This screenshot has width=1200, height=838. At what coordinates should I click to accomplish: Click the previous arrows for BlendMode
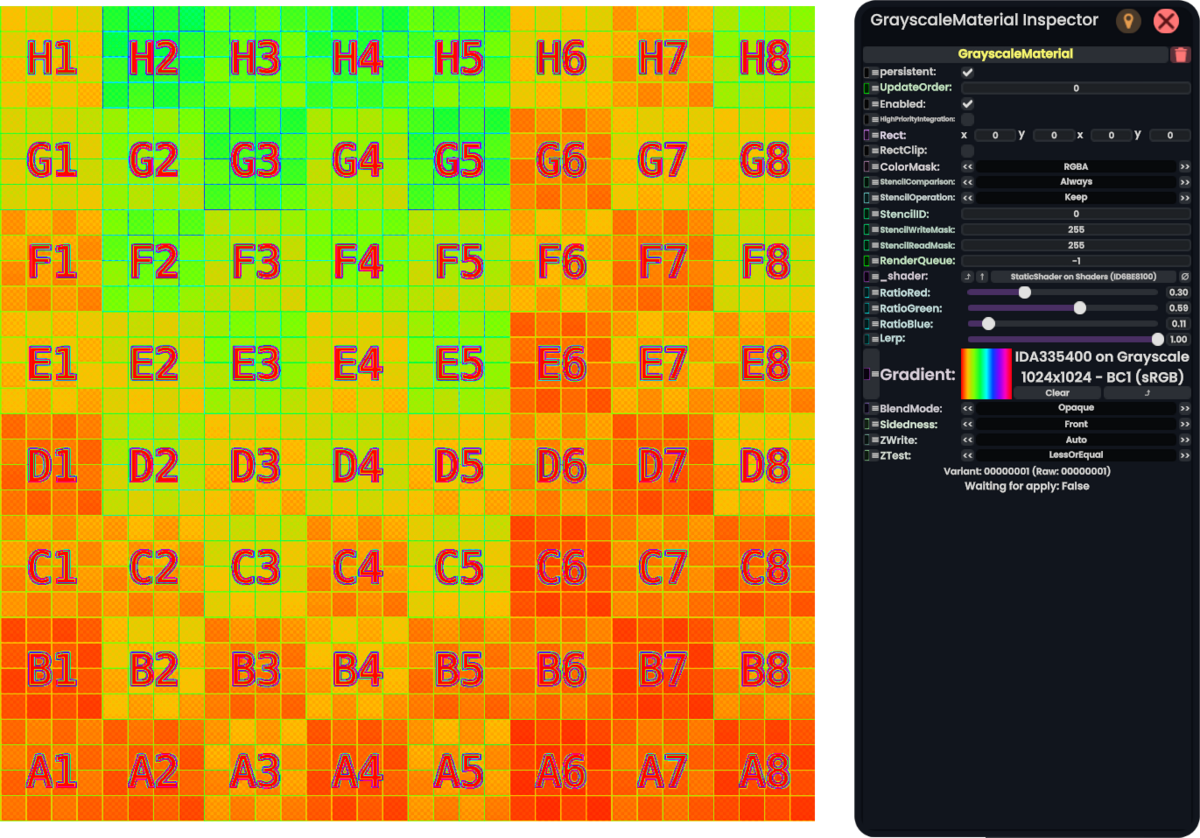point(968,408)
